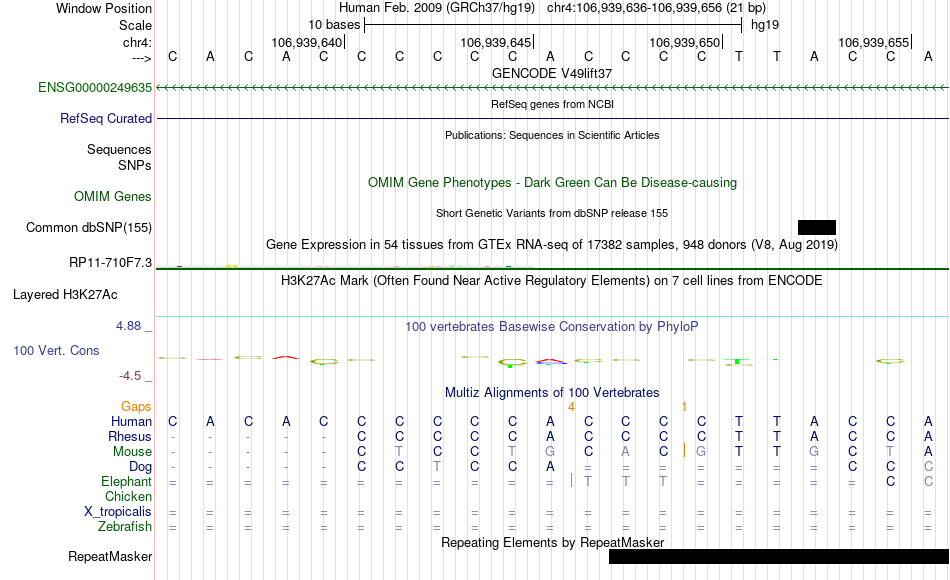
Task: Click the Gaps row label
Action: click(136, 407)
